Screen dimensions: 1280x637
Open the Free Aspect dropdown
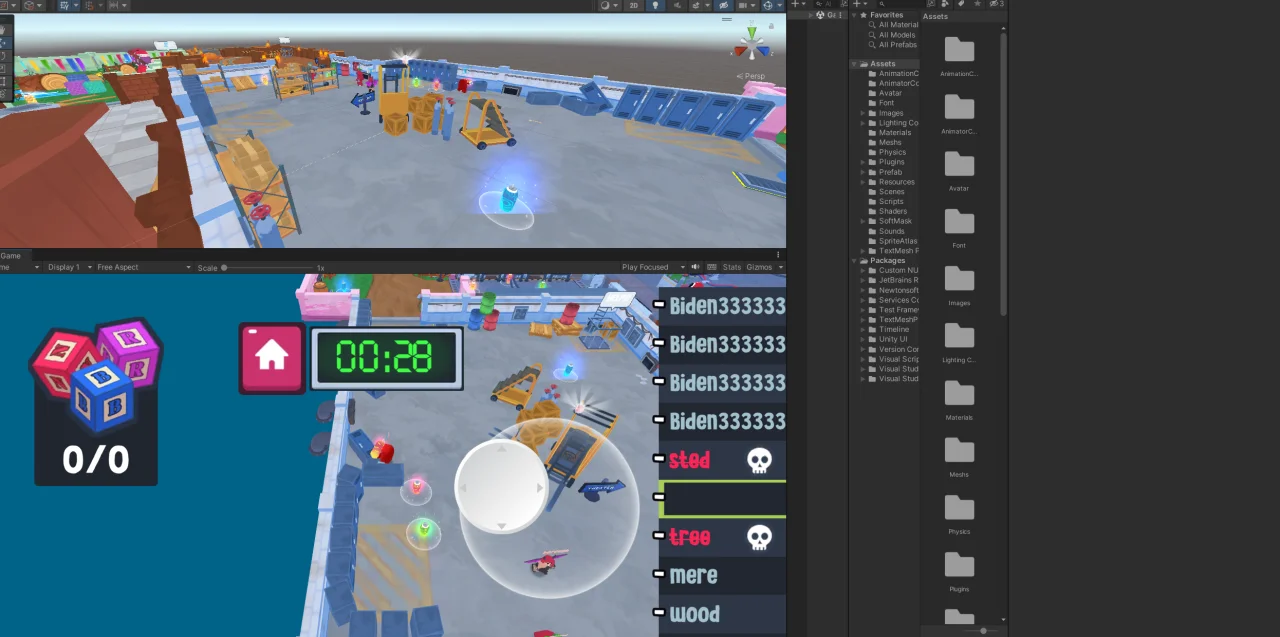coord(143,267)
